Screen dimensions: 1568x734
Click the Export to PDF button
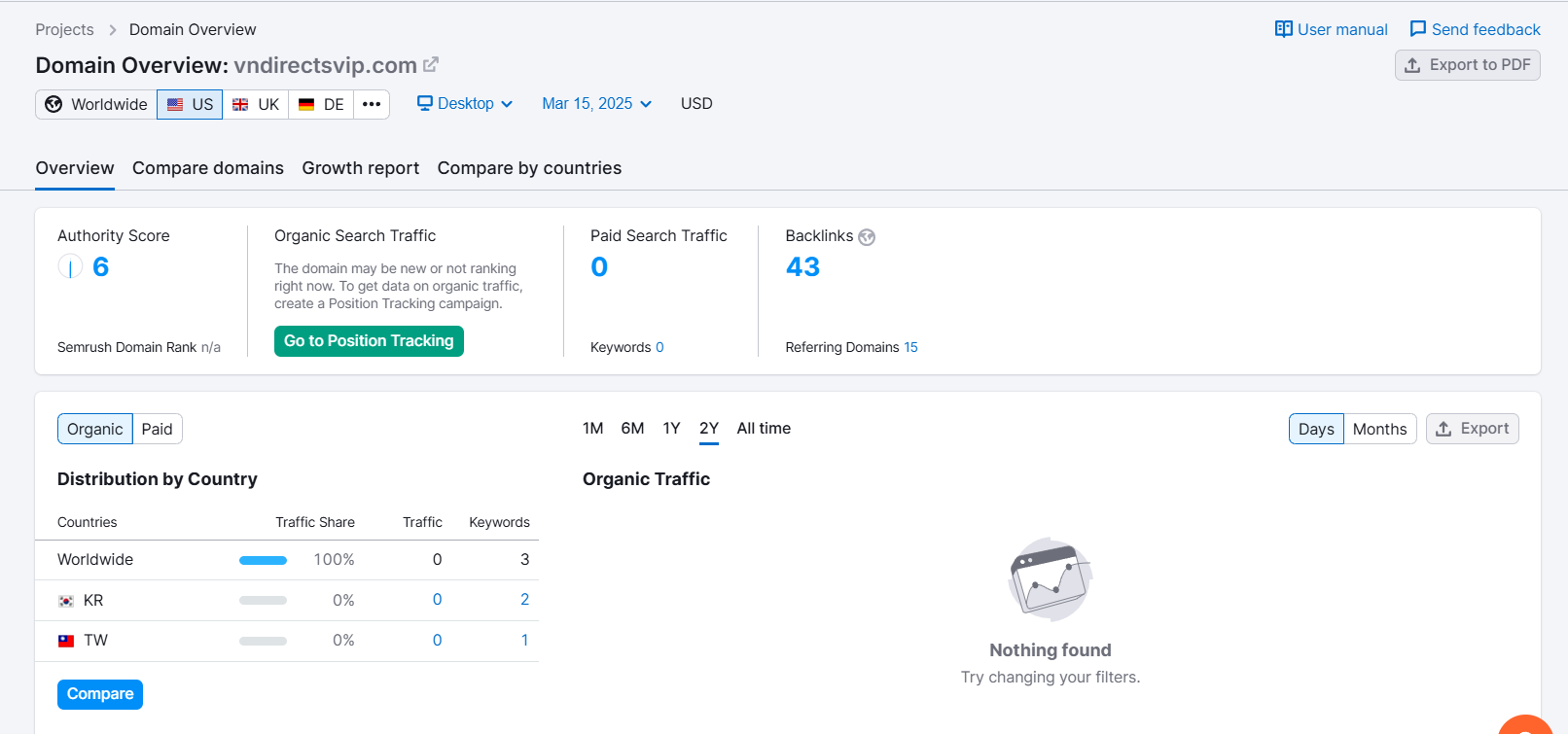pyautogui.click(x=1467, y=65)
